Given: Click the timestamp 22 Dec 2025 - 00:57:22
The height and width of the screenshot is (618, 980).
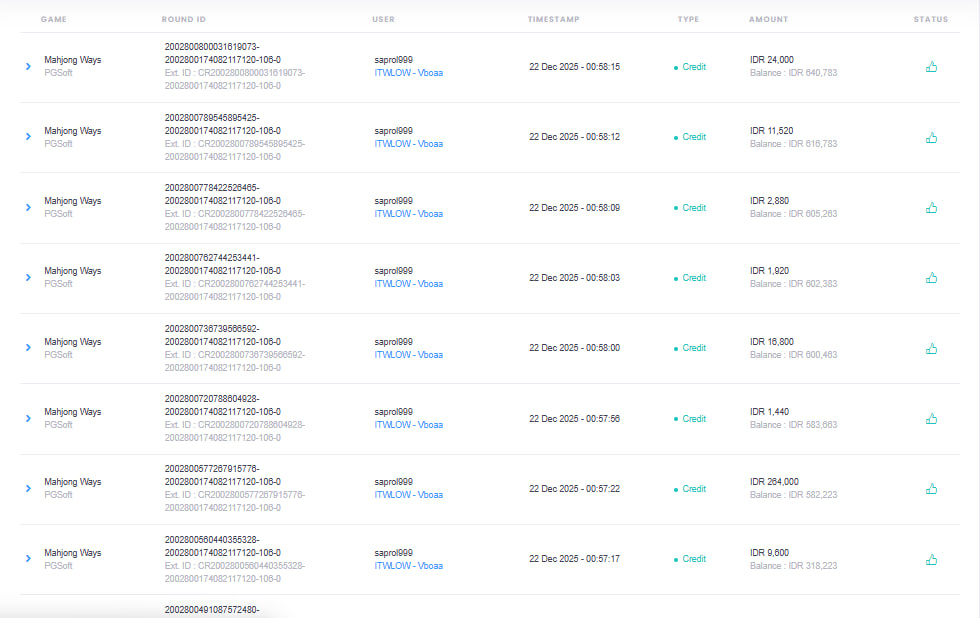Looking at the screenshot, I should pos(574,489).
